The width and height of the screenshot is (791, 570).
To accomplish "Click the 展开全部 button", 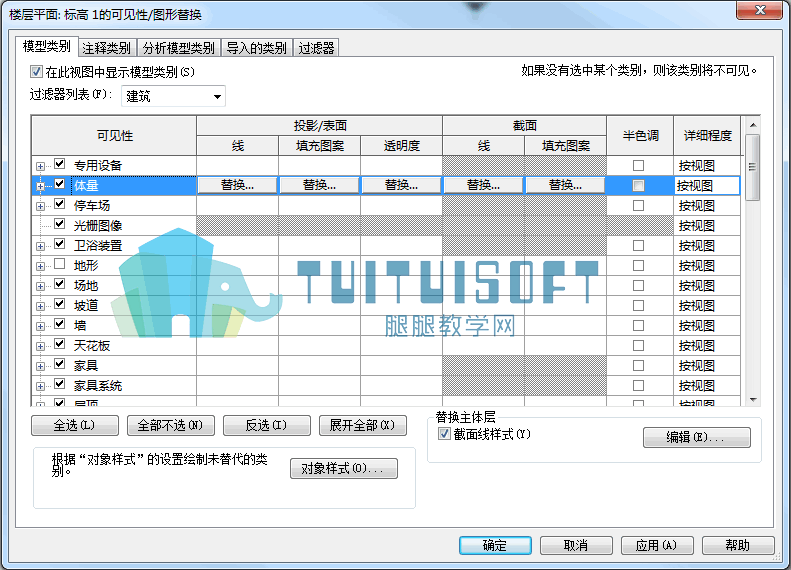I will (363, 425).
